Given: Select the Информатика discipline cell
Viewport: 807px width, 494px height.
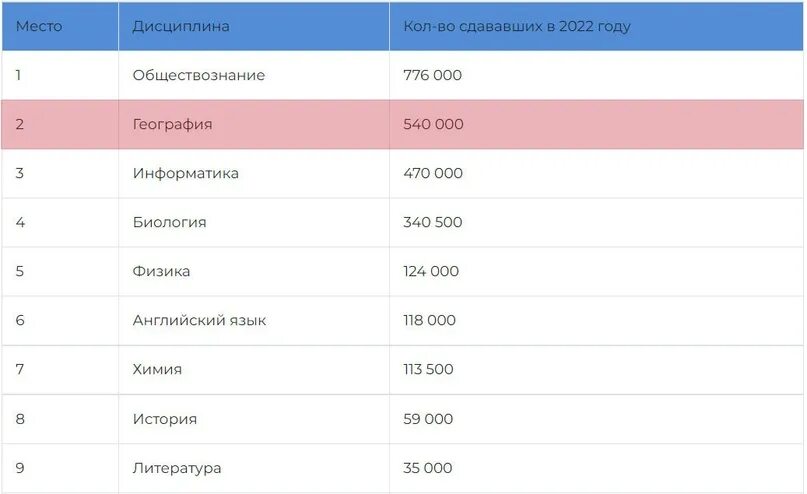Looking at the screenshot, I should pyautogui.click(x=254, y=173).
